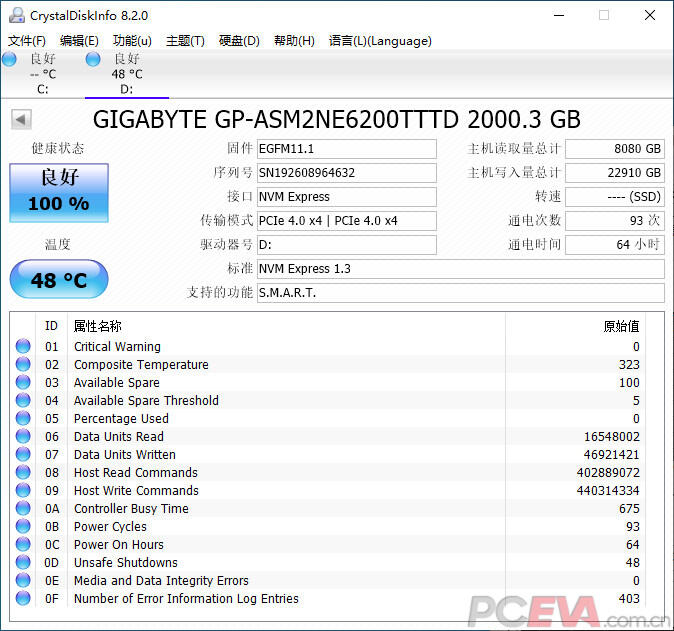Viewport: 674px width, 631px height.
Task: Click the status orb for Unsafe Shutdowns
Action: tap(23, 562)
